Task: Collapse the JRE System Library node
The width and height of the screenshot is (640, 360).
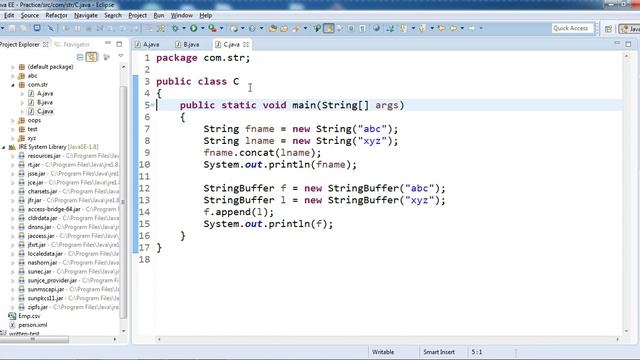Action: pyautogui.click(x=4, y=147)
